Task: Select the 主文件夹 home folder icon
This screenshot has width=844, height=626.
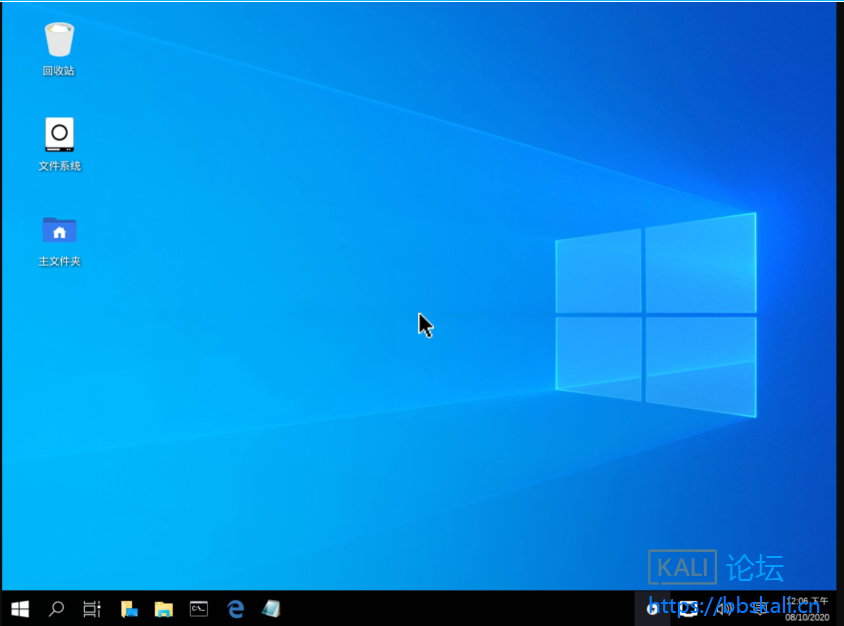Action: [59, 230]
